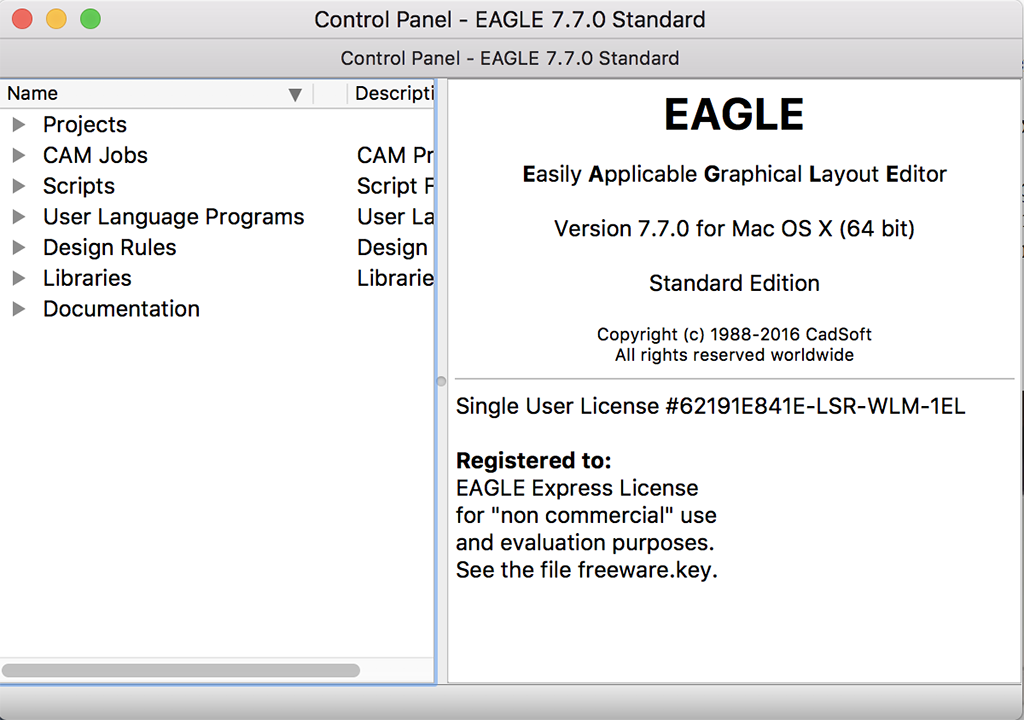Image resolution: width=1024 pixels, height=720 pixels.
Task: Click the 'Standard Edition' text
Action: click(x=734, y=283)
